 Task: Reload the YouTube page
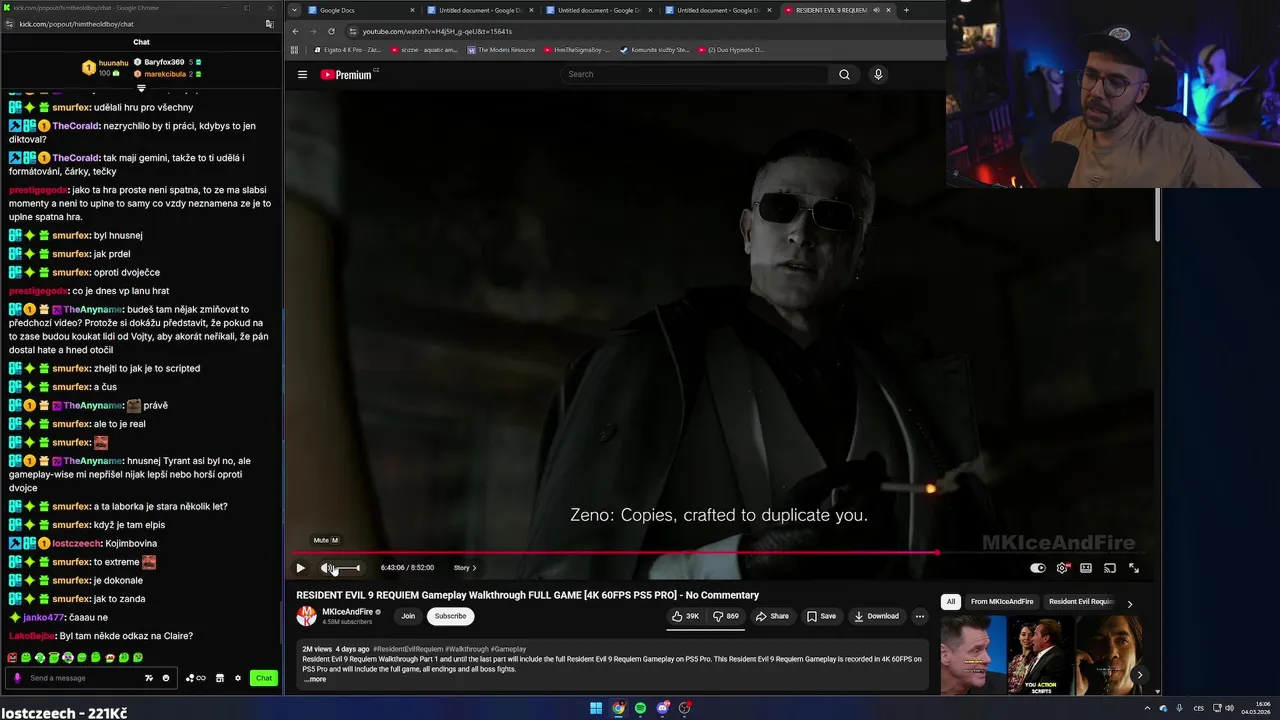[x=331, y=31]
